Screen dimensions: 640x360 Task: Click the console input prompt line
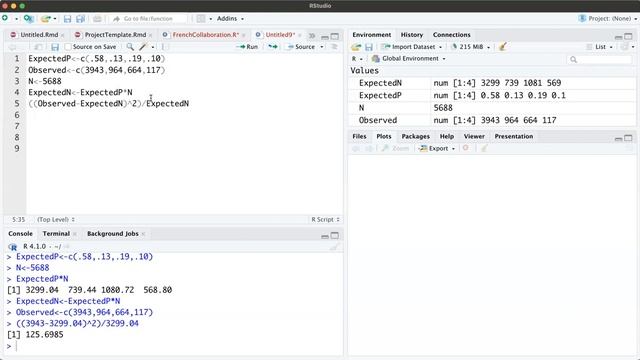173,346
